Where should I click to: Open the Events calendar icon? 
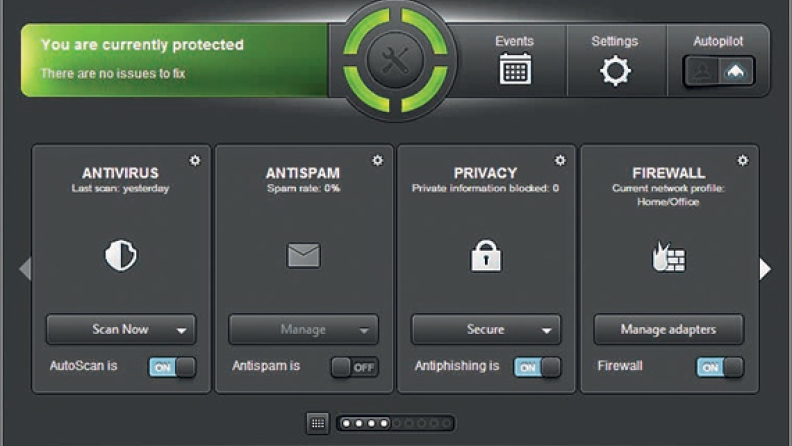click(515, 69)
